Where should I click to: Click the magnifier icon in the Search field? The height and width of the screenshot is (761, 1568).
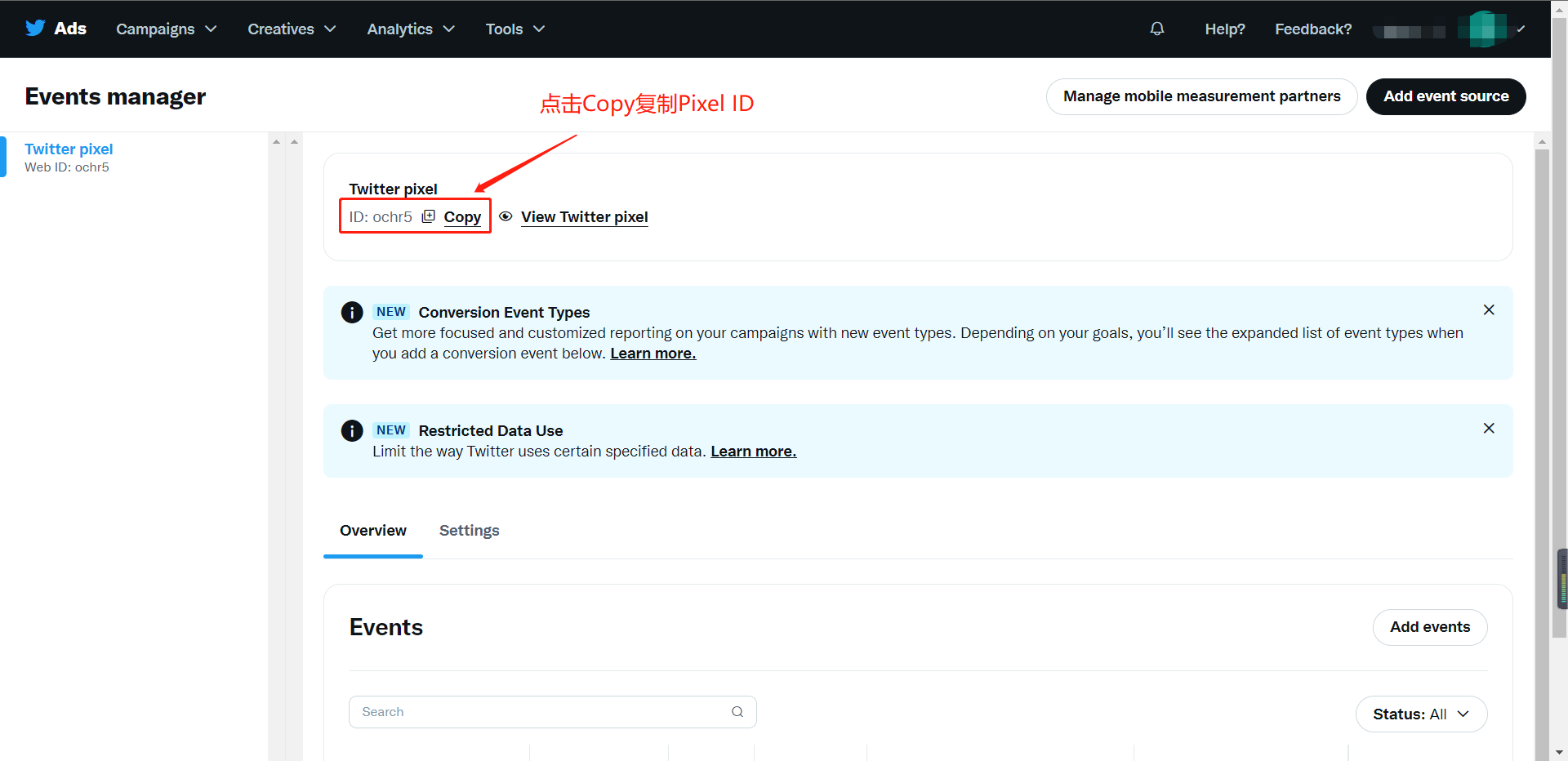pos(737,712)
